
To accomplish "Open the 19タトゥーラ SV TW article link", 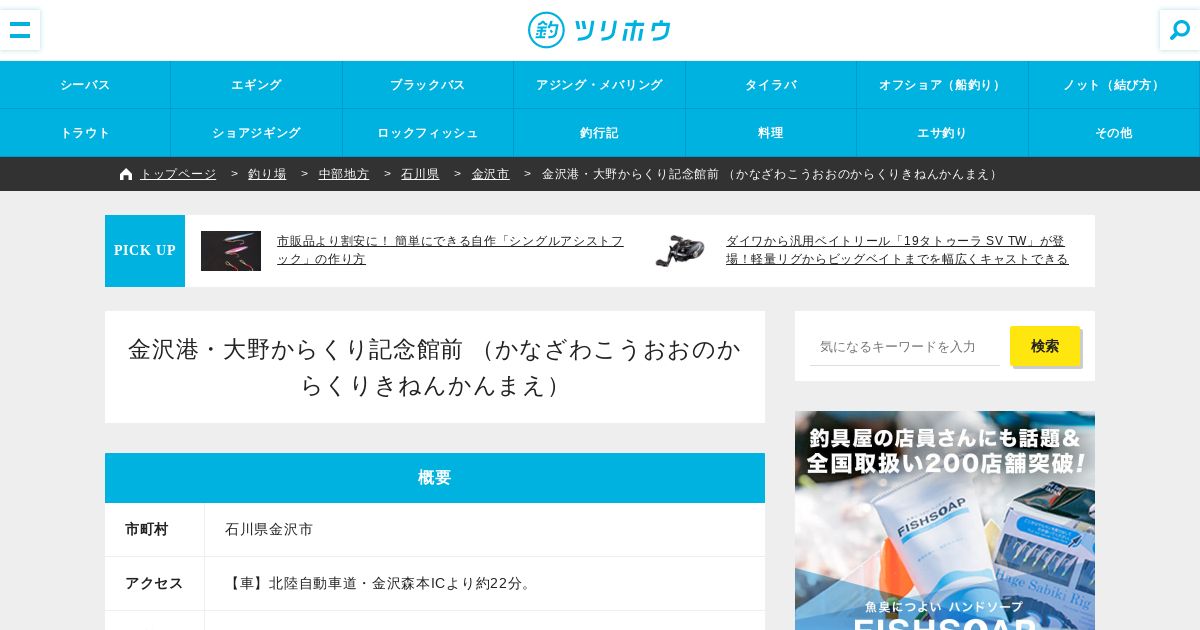I will click(897, 250).
